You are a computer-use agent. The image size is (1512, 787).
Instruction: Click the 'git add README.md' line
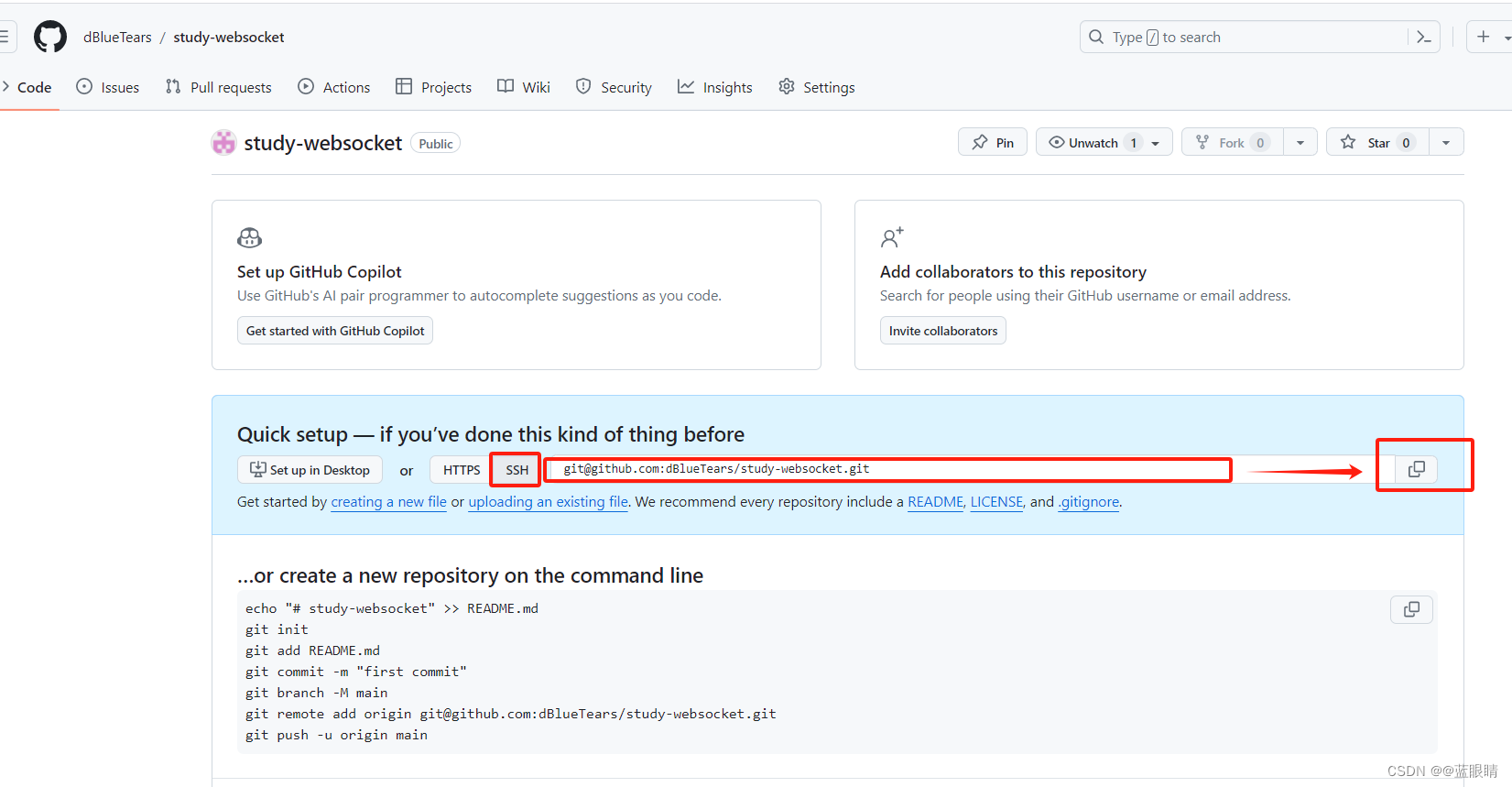click(312, 650)
